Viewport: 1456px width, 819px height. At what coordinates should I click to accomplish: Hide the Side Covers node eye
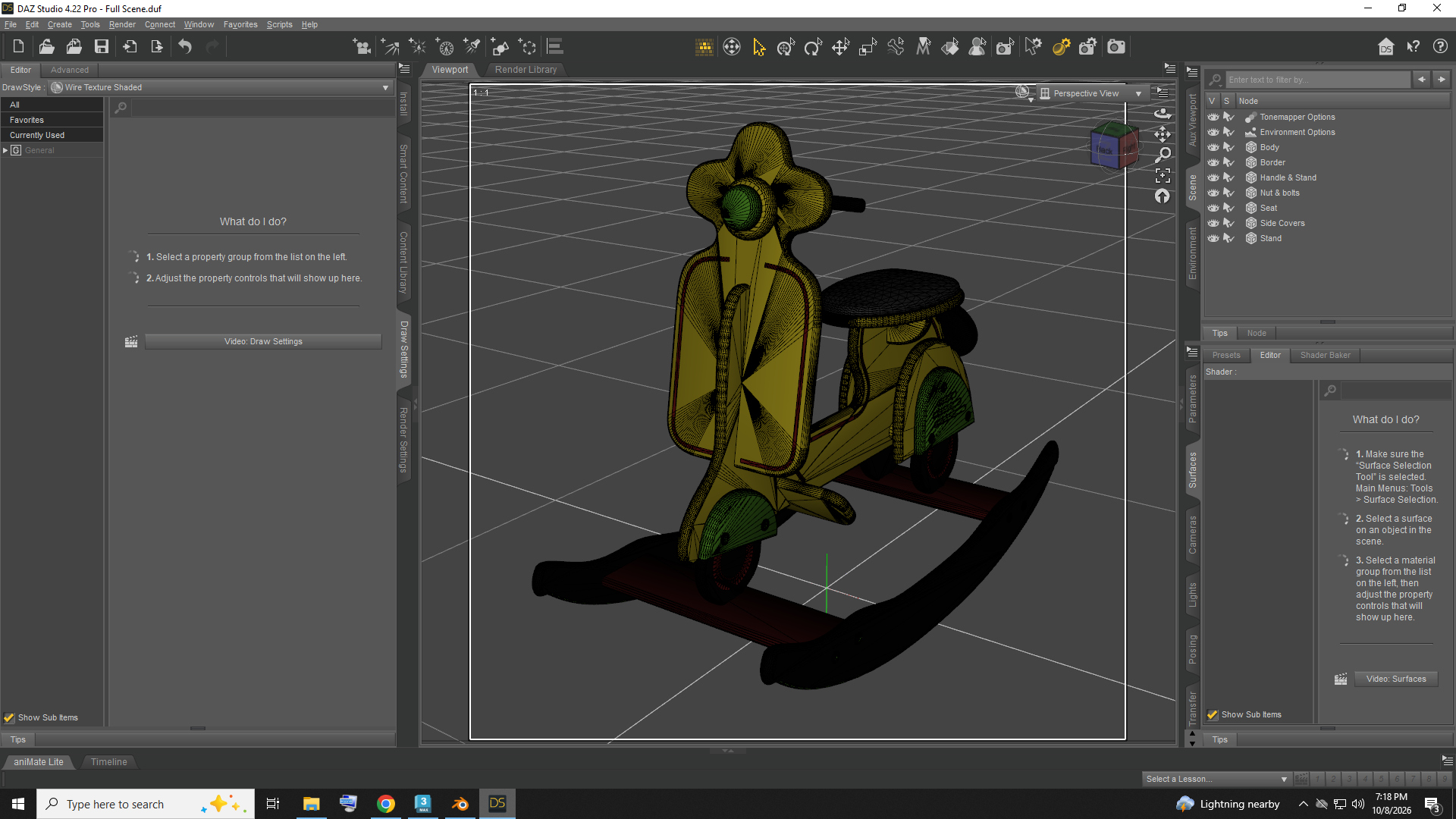coord(1213,223)
